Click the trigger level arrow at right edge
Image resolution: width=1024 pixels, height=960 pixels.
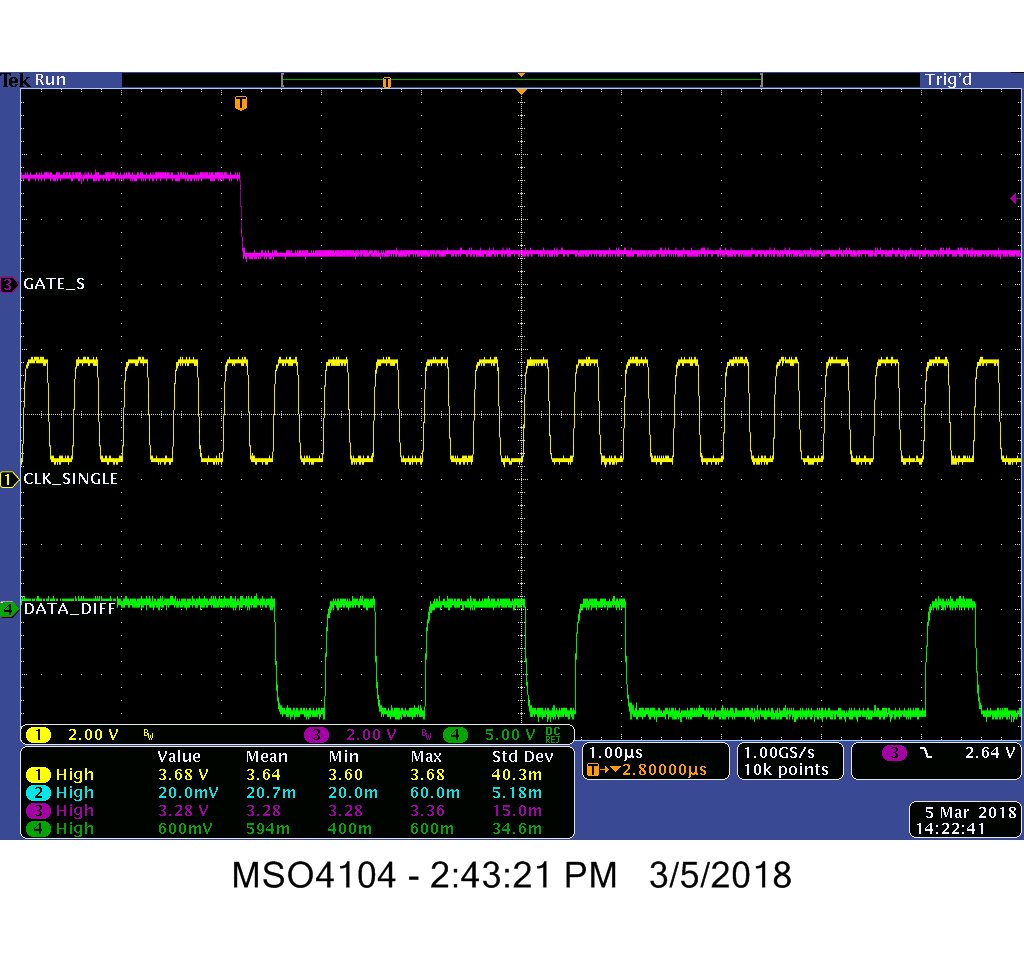click(x=1016, y=199)
